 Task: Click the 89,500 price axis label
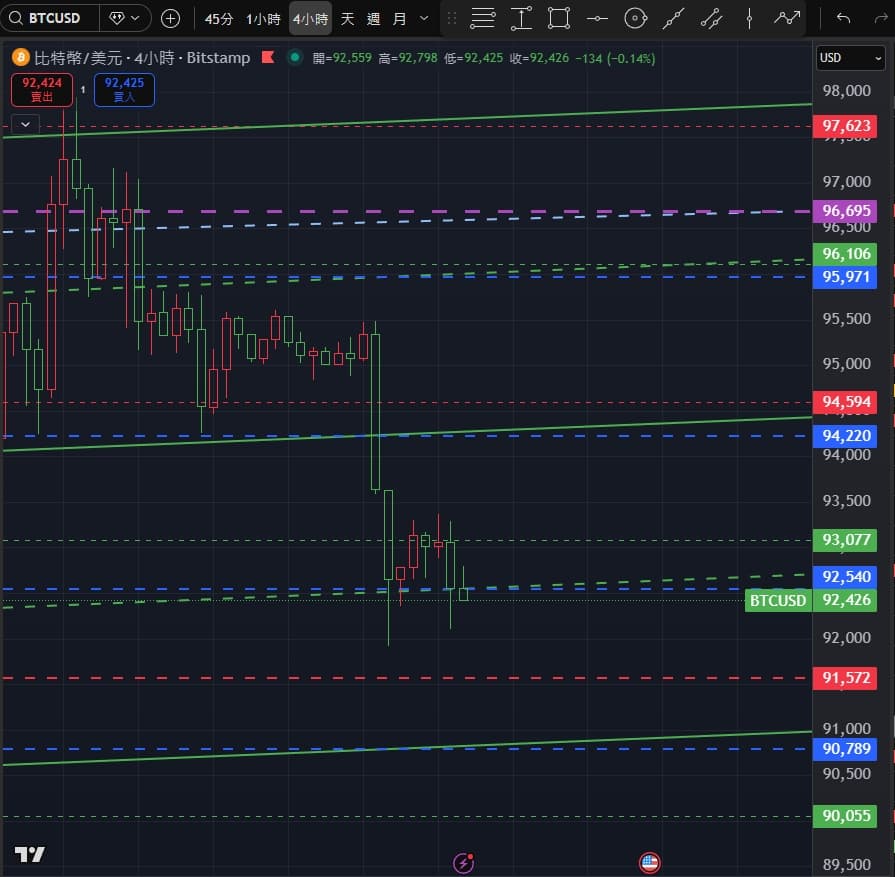[x=846, y=864]
